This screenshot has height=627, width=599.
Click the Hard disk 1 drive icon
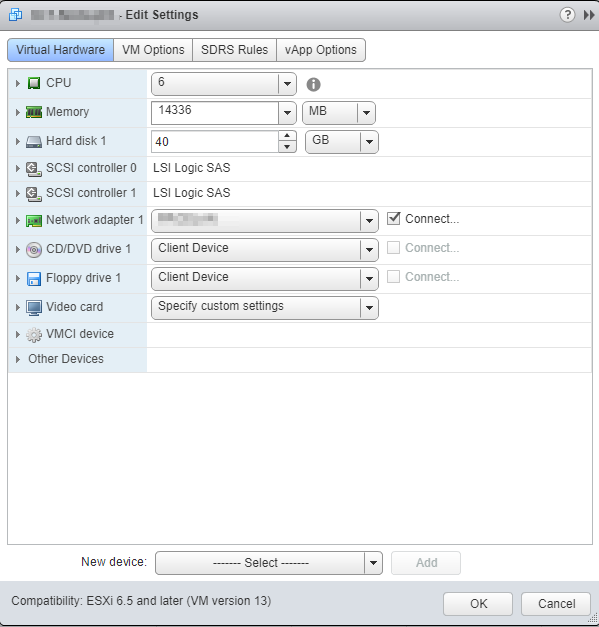click(x=34, y=142)
